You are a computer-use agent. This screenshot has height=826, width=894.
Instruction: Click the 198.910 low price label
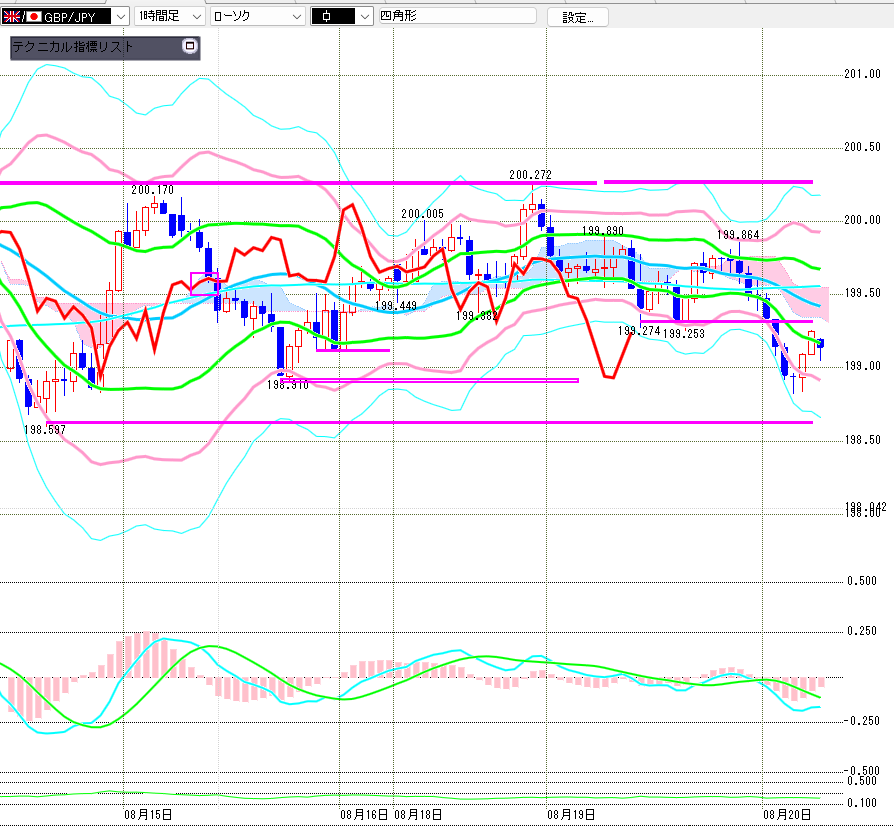pyautogui.click(x=287, y=385)
